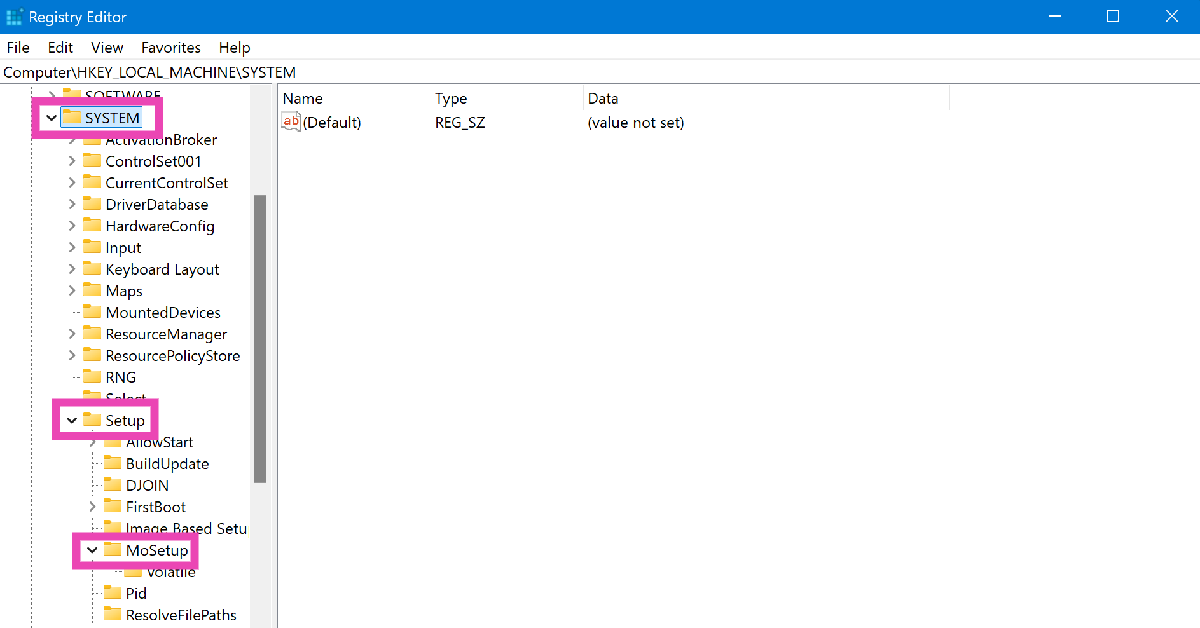Click the tree pane vertical scrollbar
The height and width of the screenshot is (628, 1200).
260,340
